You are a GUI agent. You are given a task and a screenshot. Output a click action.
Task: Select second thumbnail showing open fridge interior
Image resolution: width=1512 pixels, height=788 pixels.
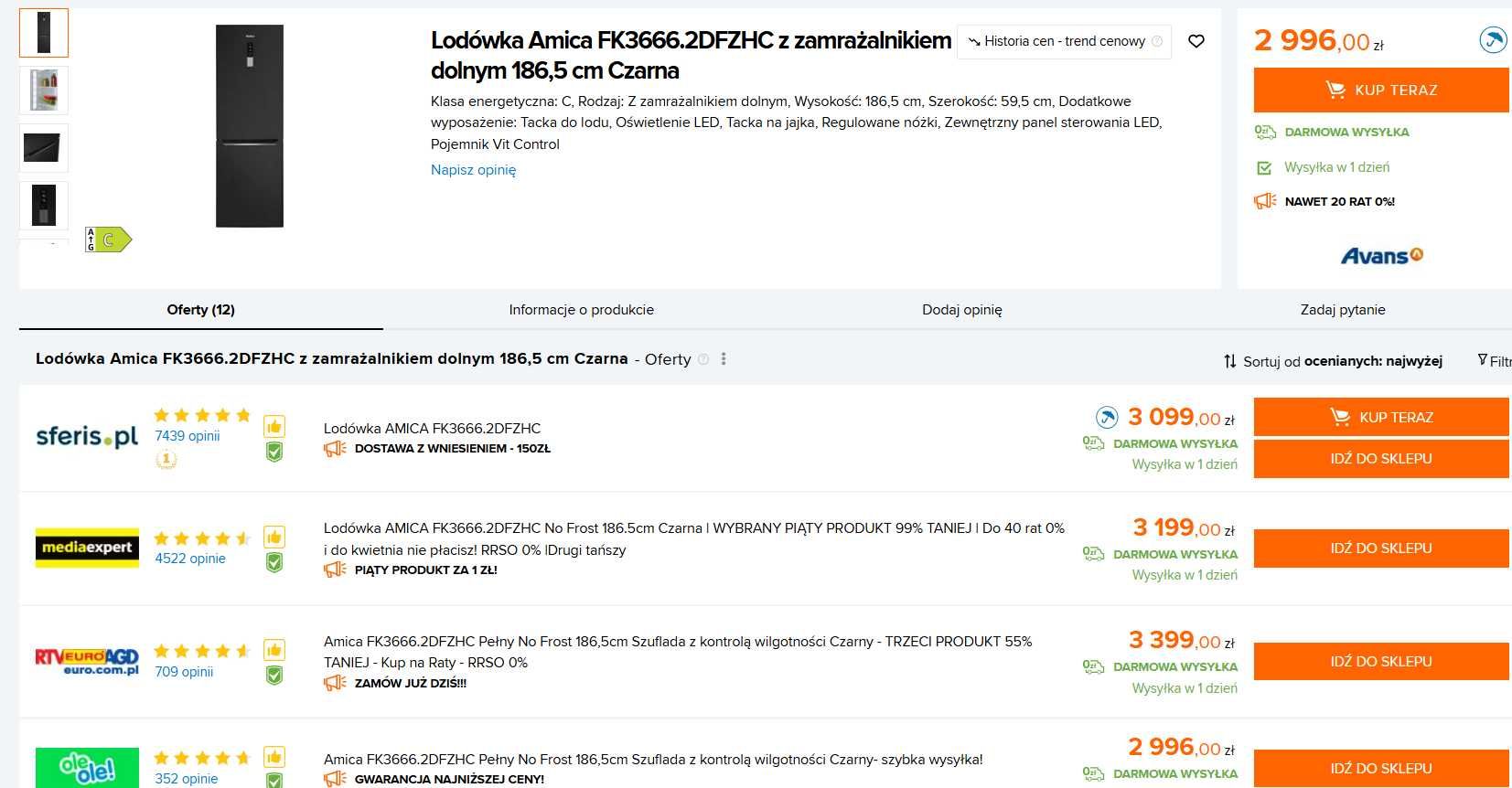(x=44, y=91)
